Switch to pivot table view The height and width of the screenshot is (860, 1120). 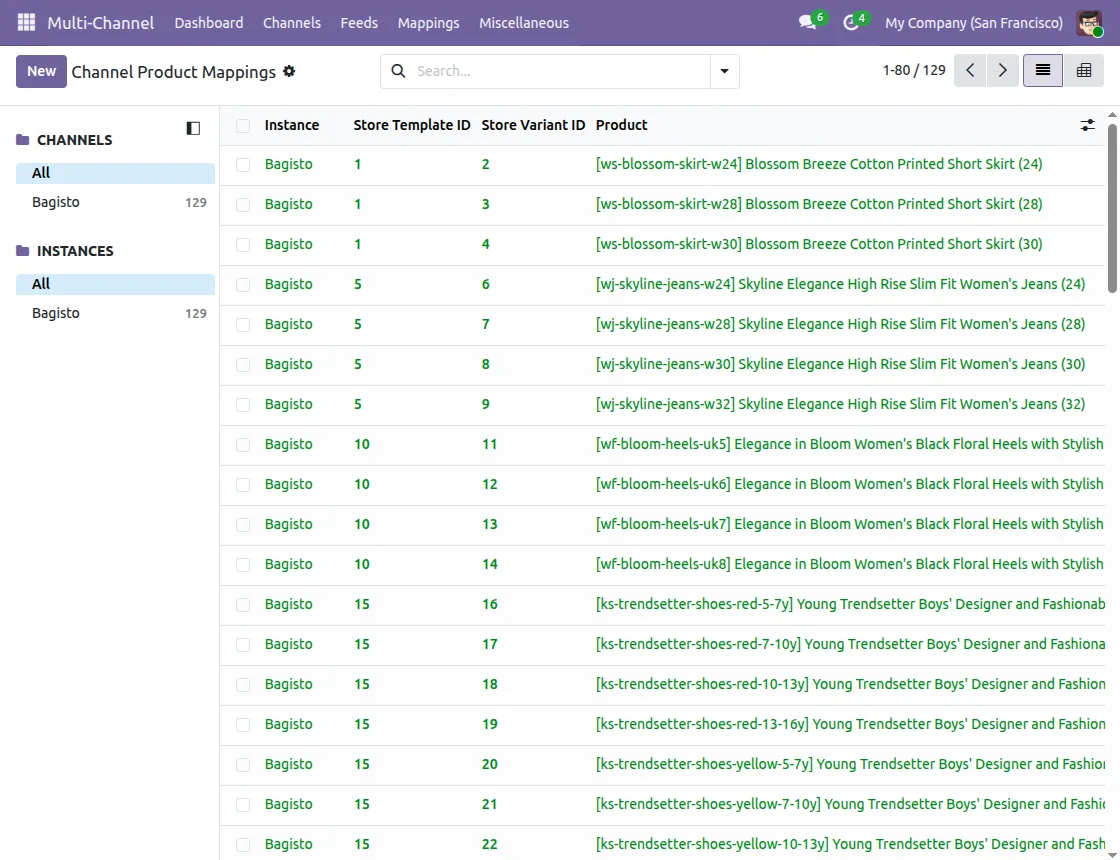point(1084,71)
